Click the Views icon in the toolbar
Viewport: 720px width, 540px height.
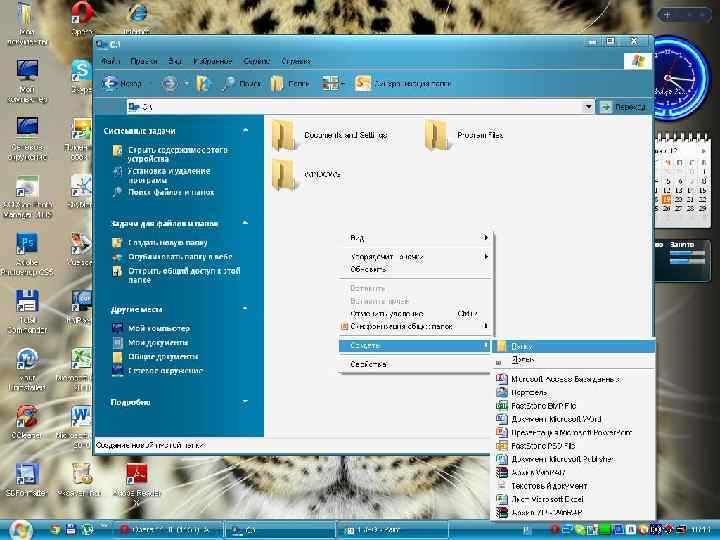330,84
